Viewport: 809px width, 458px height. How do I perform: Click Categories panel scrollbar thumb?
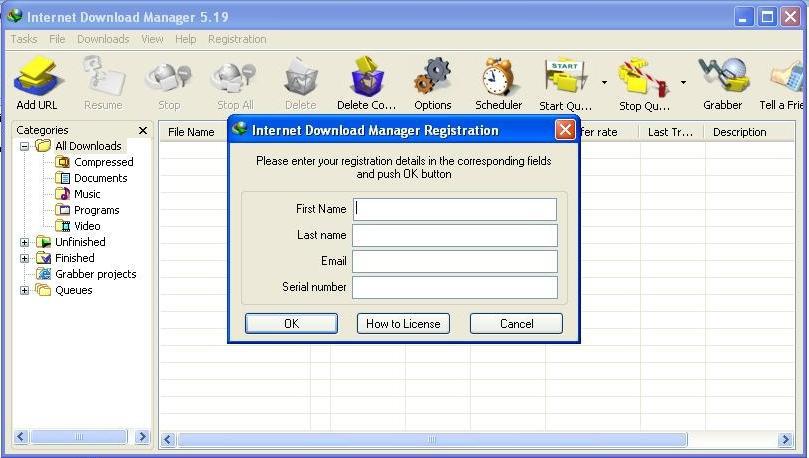(x=78, y=437)
